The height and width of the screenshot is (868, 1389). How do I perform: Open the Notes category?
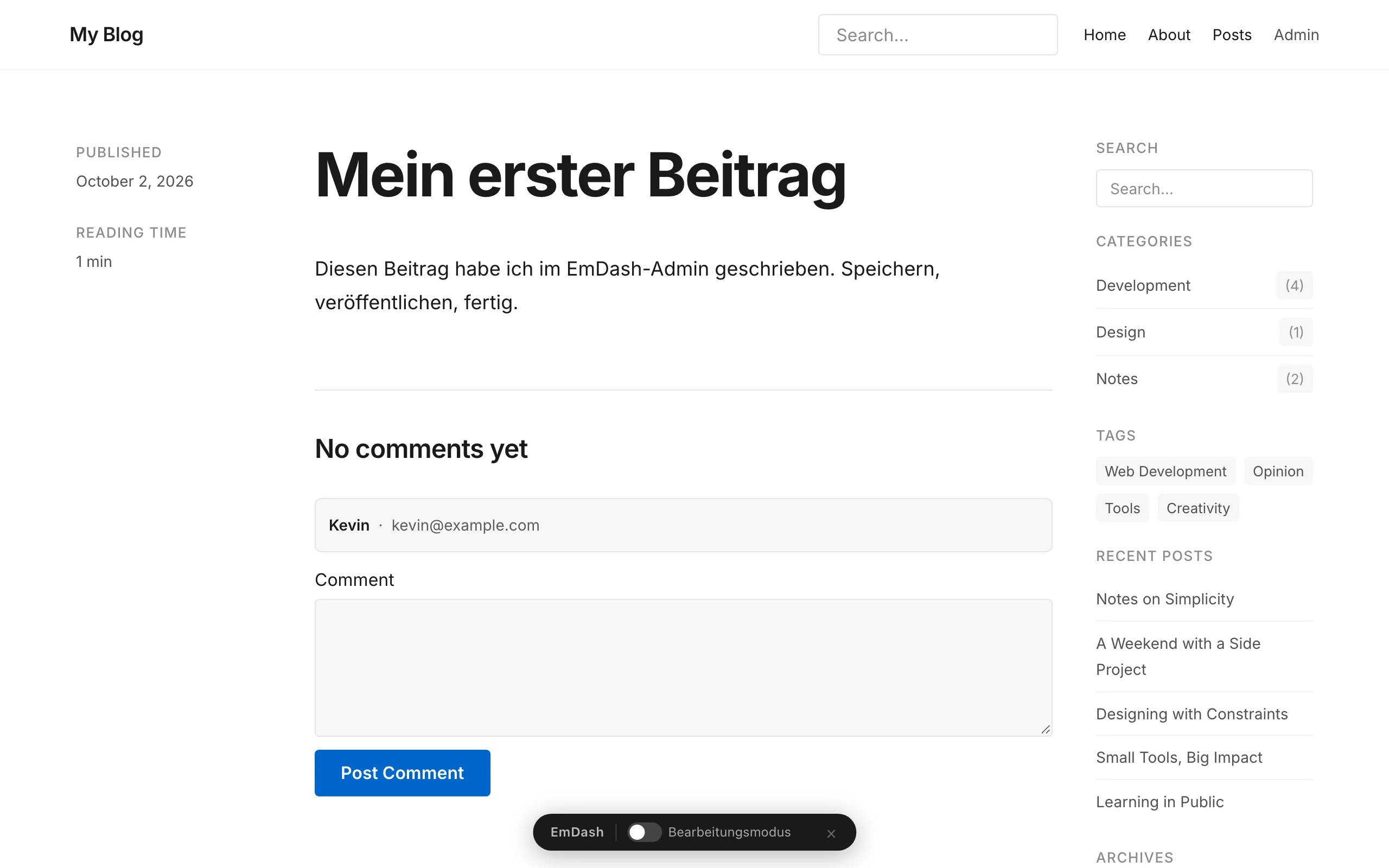tap(1117, 379)
